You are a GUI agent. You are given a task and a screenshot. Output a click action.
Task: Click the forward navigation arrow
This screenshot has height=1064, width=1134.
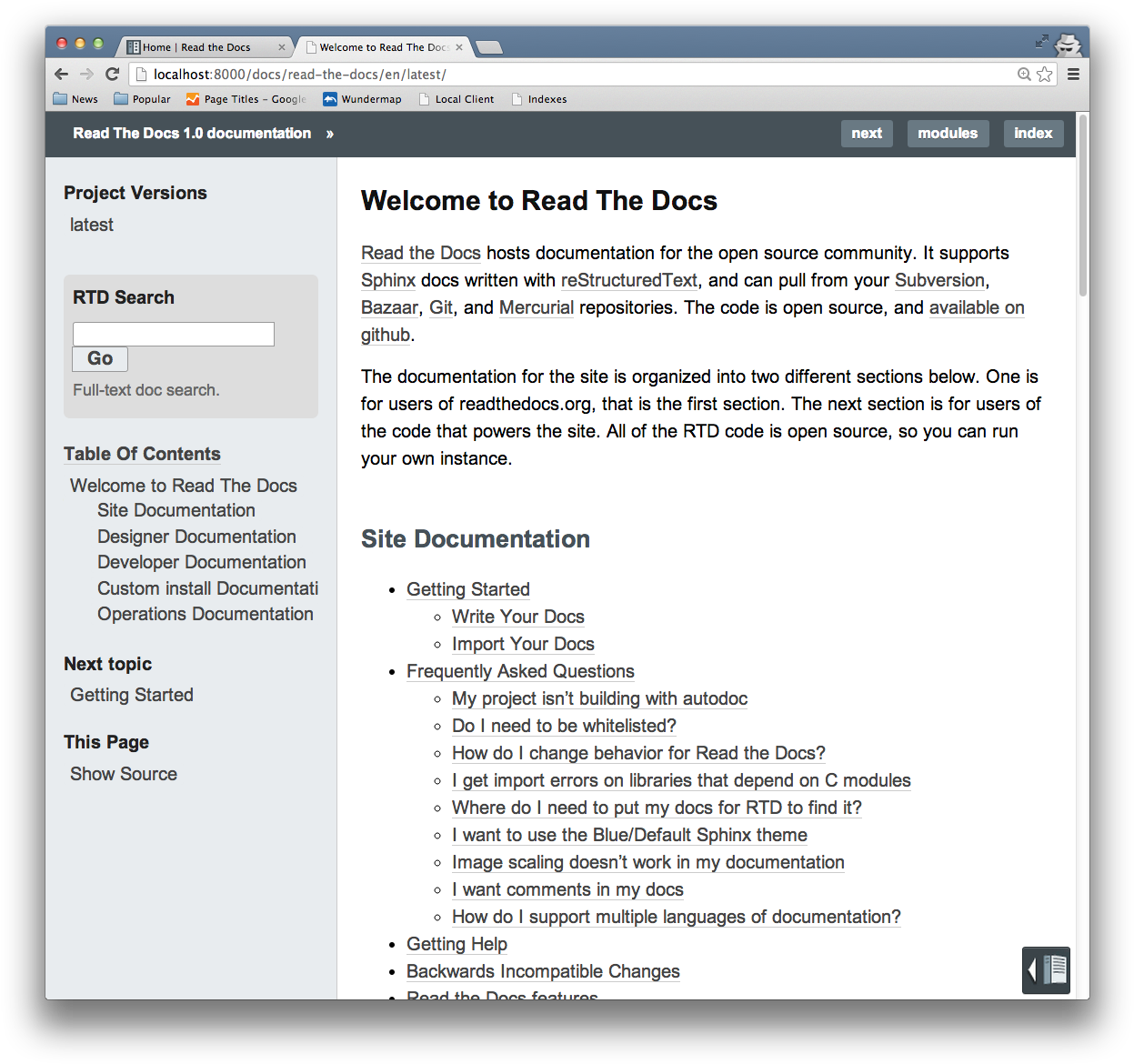(x=86, y=74)
